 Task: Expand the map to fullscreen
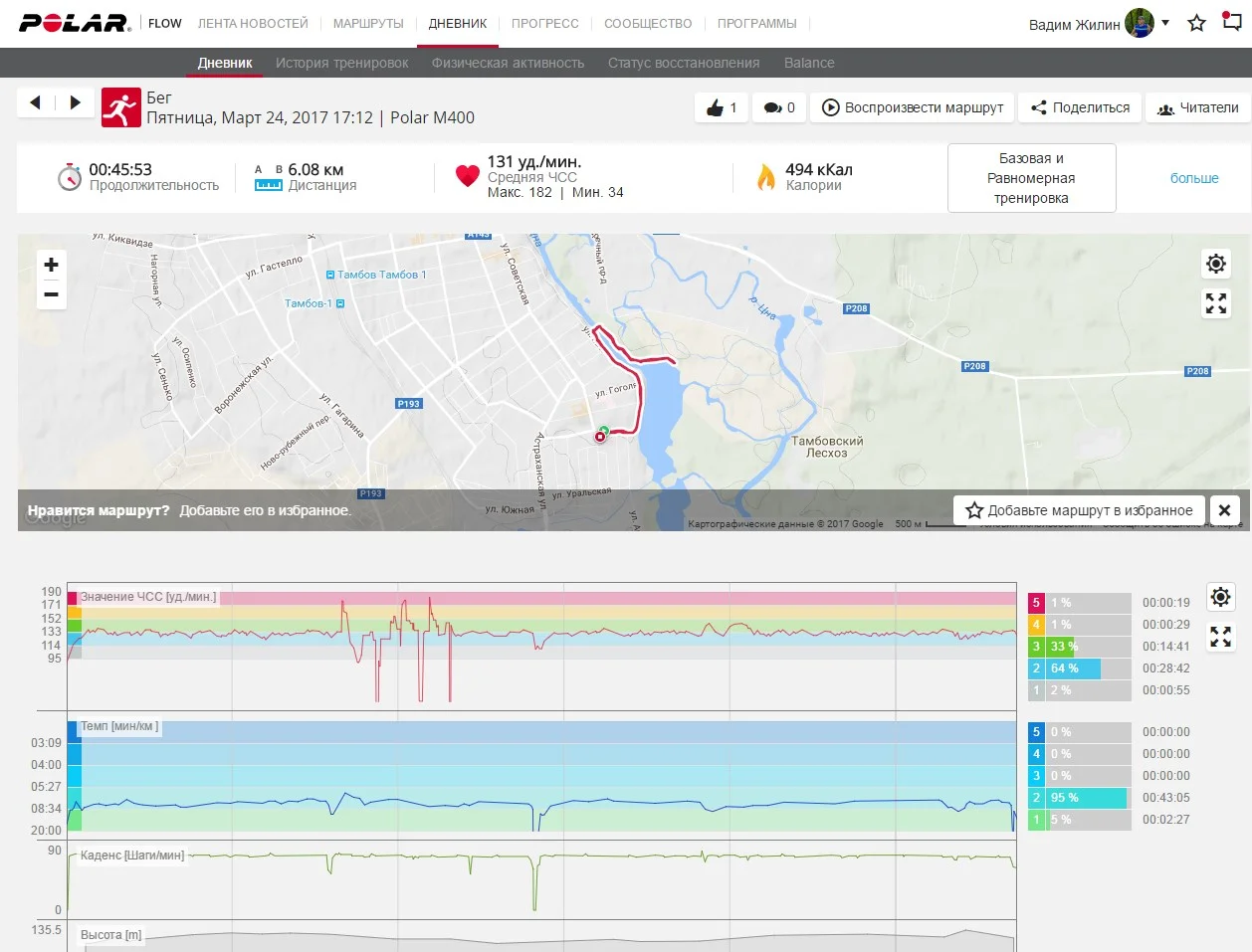tap(1216, 303)
